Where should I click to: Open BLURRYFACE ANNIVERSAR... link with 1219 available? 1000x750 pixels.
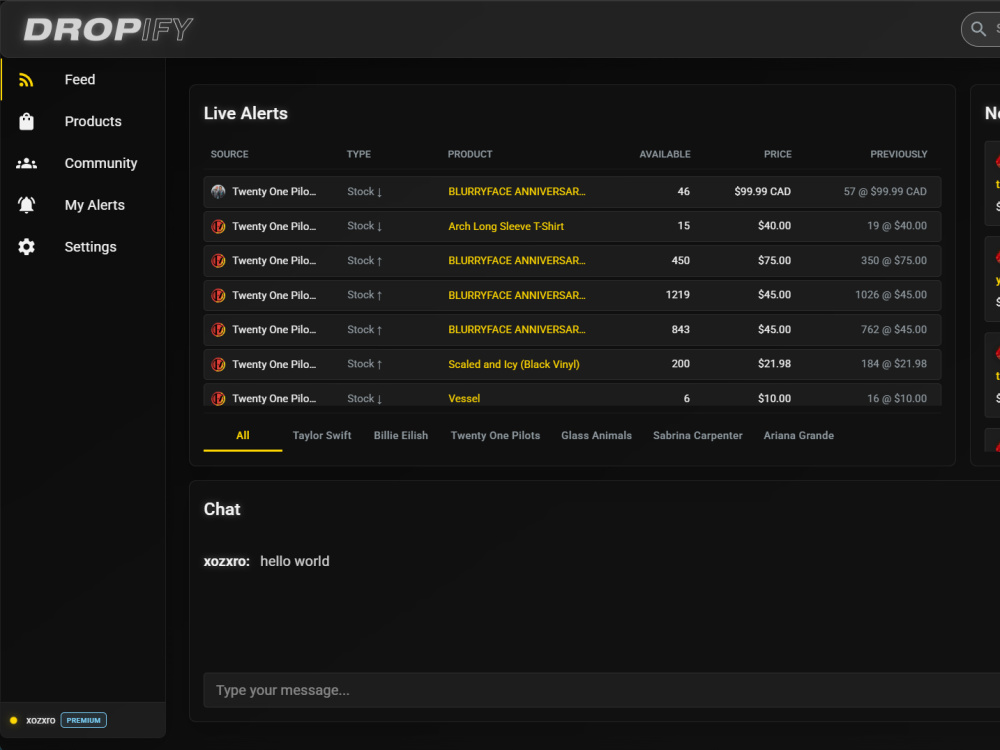[x=517, y=295]
